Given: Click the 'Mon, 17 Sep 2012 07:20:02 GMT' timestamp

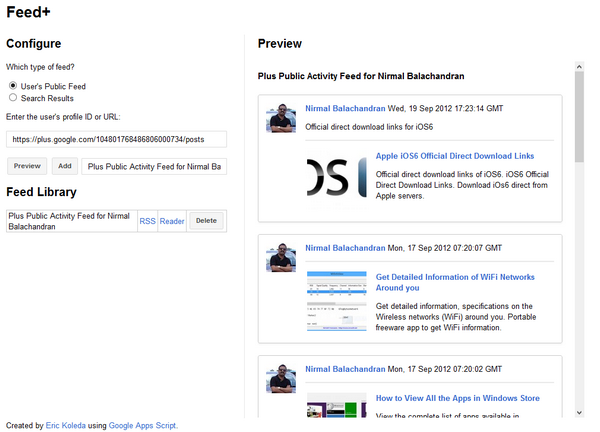Looking at the screenshot, I should click(445, 369).
